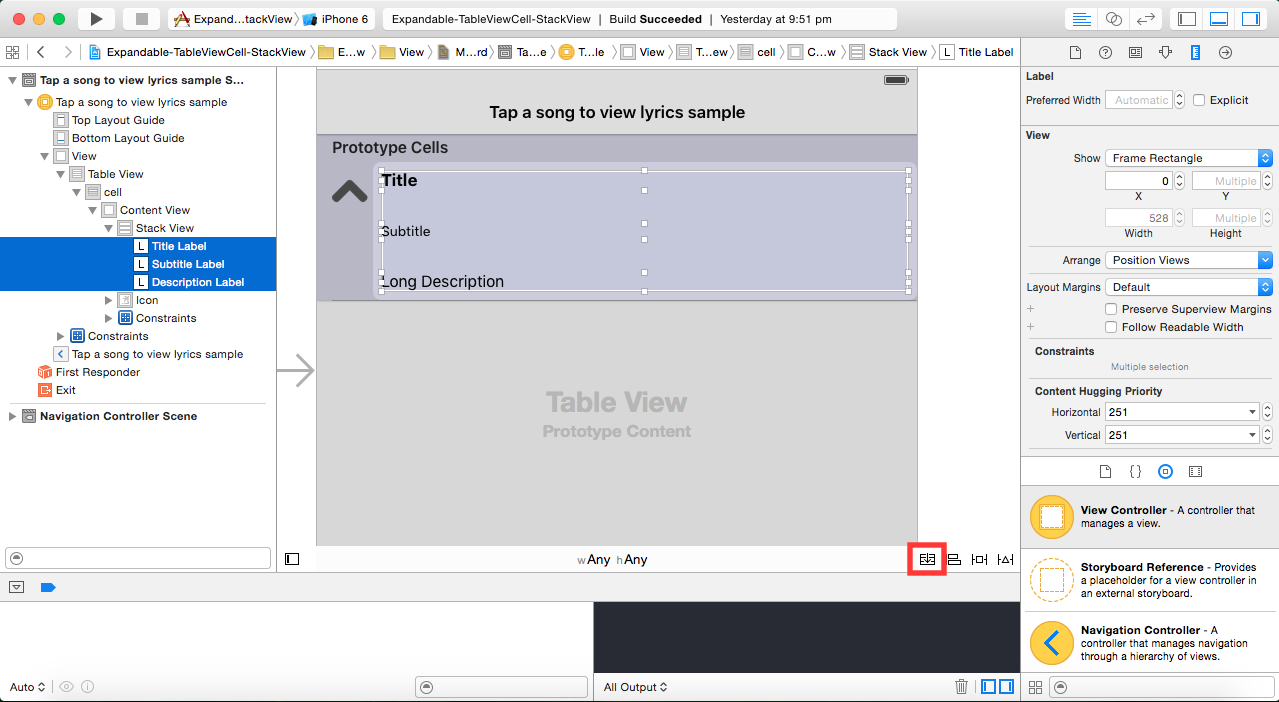Screen dimensions: 1279x702
Task: Click the Width value field
Action: pyautogui.click(x=1139, y=218)
